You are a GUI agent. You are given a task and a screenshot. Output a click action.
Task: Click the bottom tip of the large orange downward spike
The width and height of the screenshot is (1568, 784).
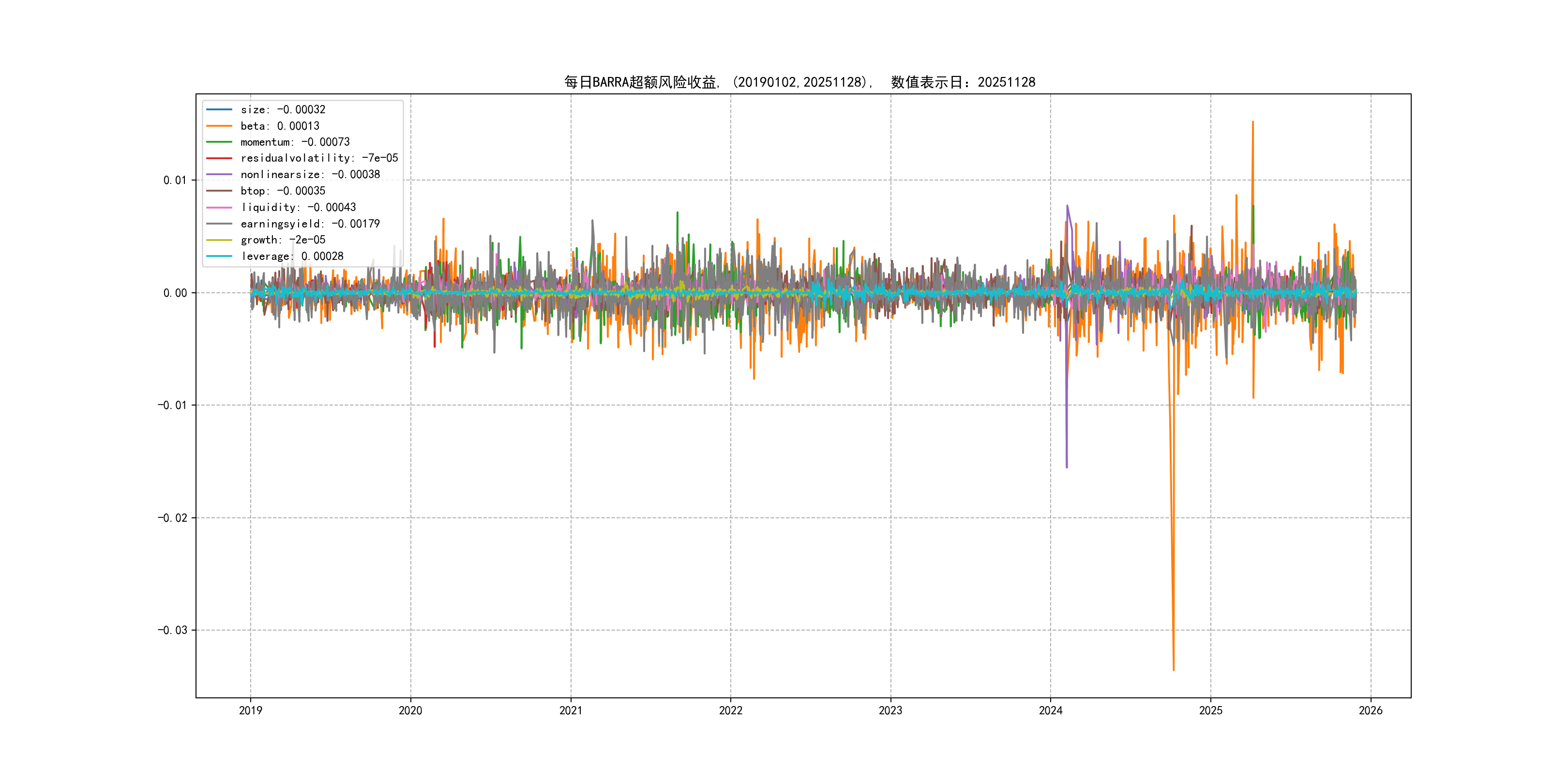(1174, 670)
